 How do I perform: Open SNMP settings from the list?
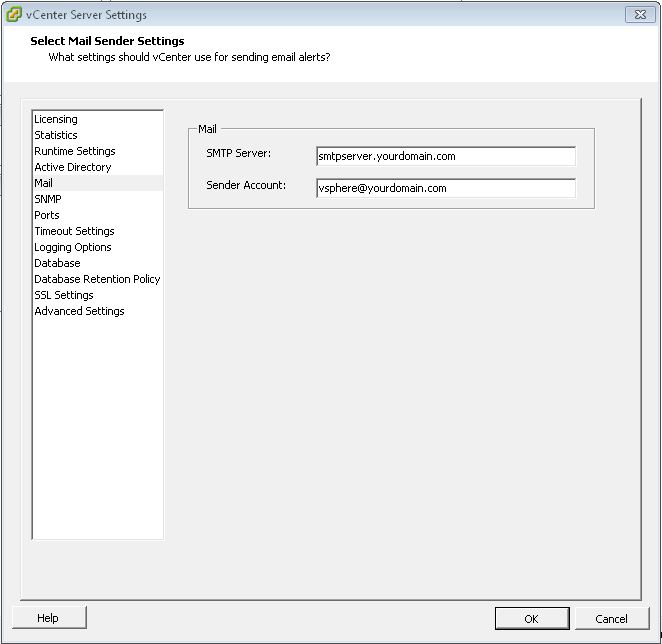point(48,199)
